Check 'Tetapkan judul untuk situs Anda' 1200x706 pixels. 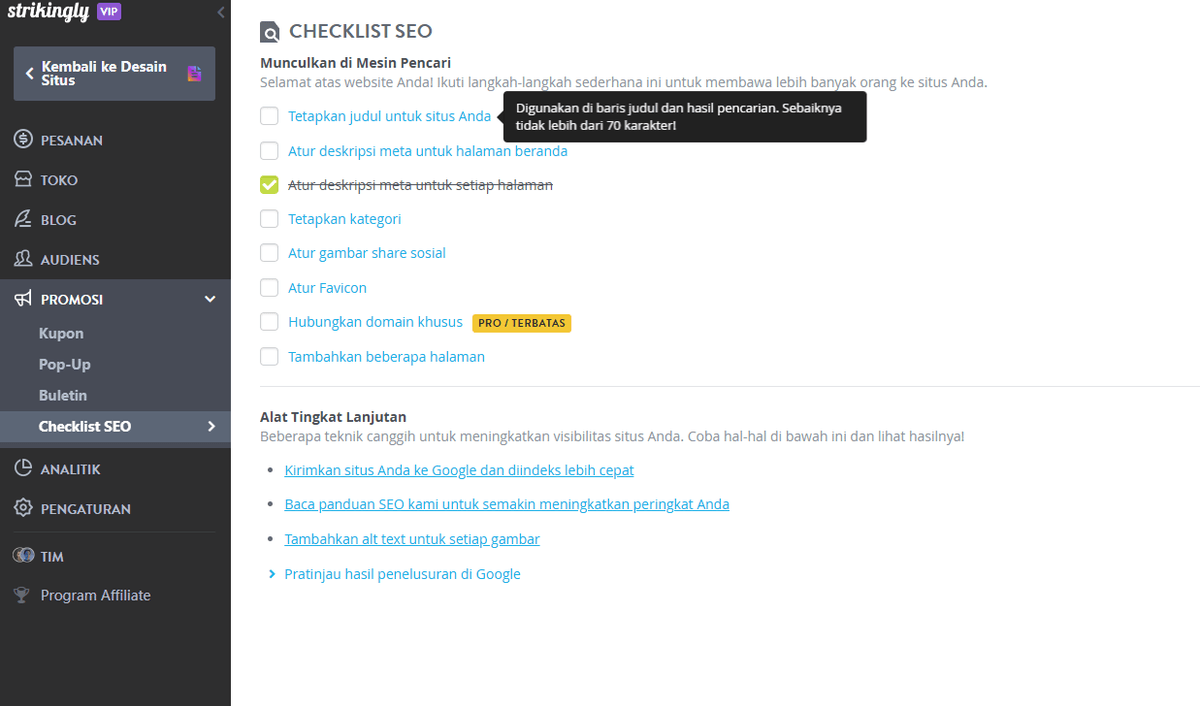click(x=269, y=116)
